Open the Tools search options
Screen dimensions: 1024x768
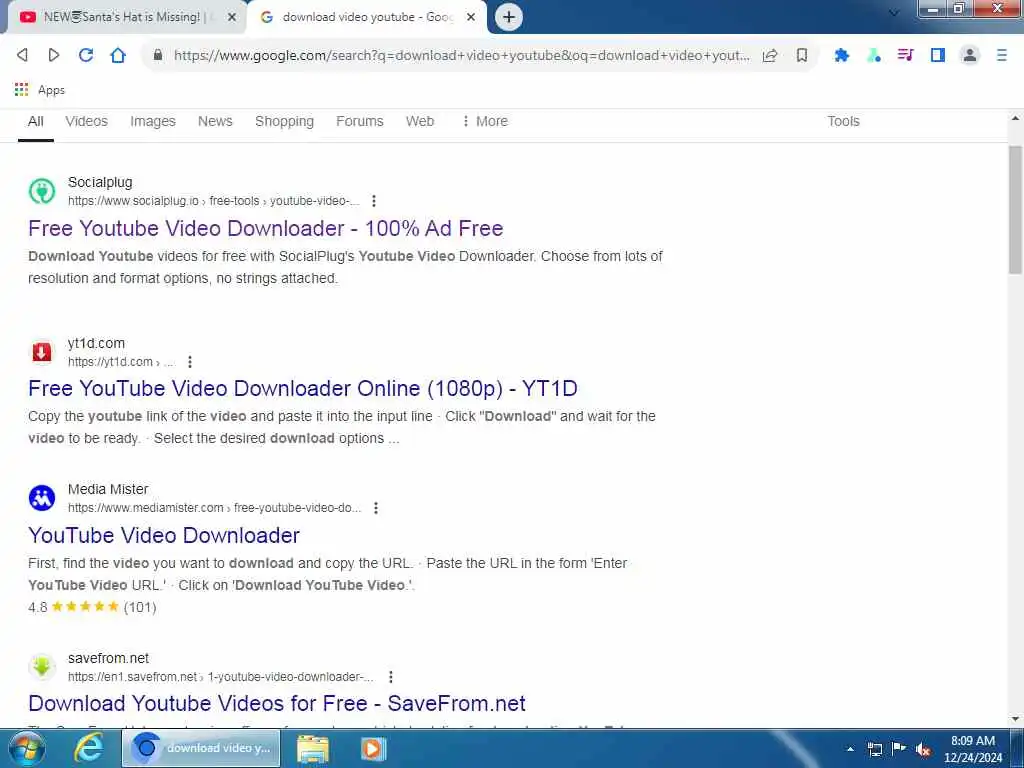[x=843, y=121]
